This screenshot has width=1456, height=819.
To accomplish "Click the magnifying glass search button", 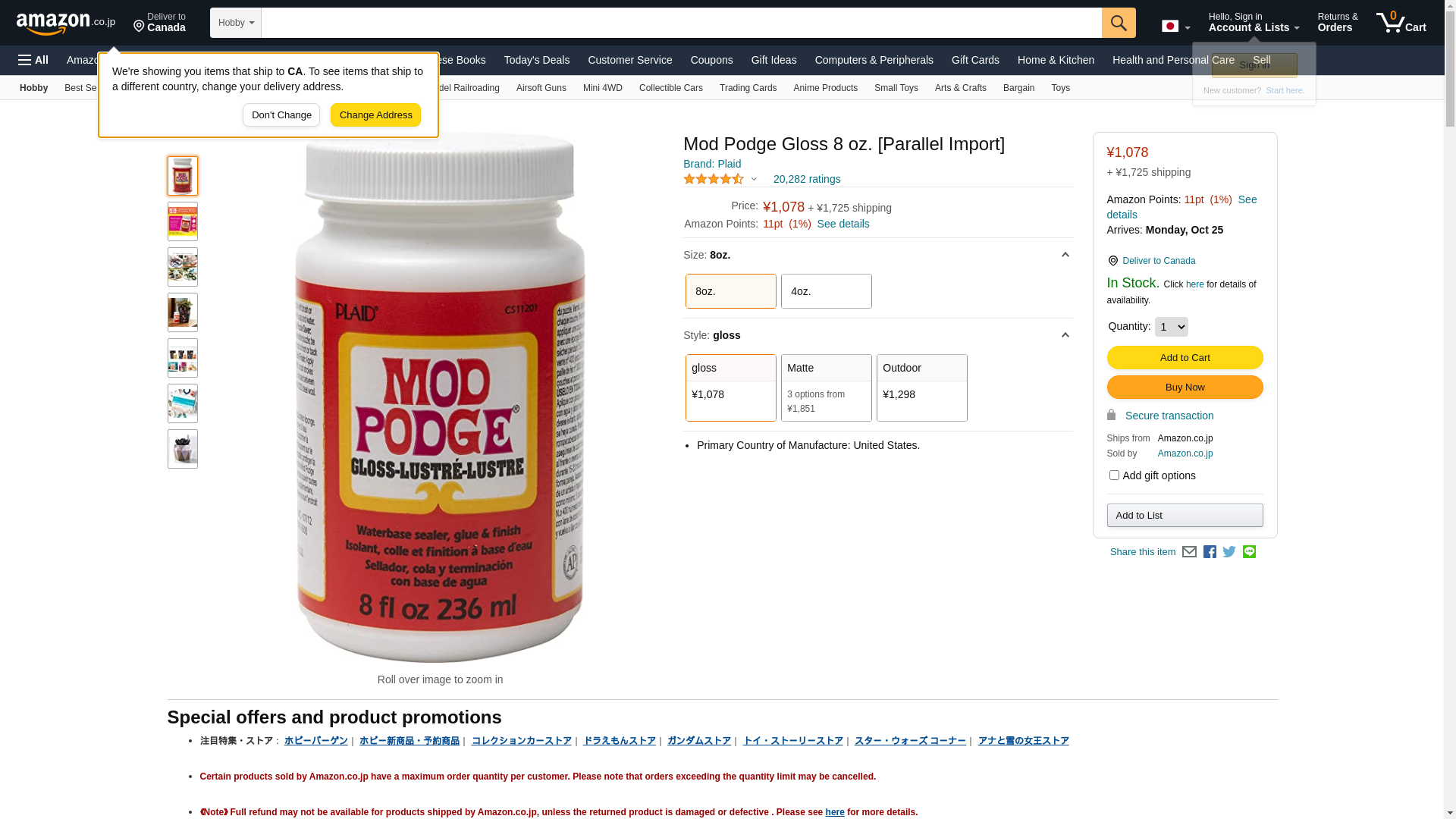I will (x=1119, y=23).
